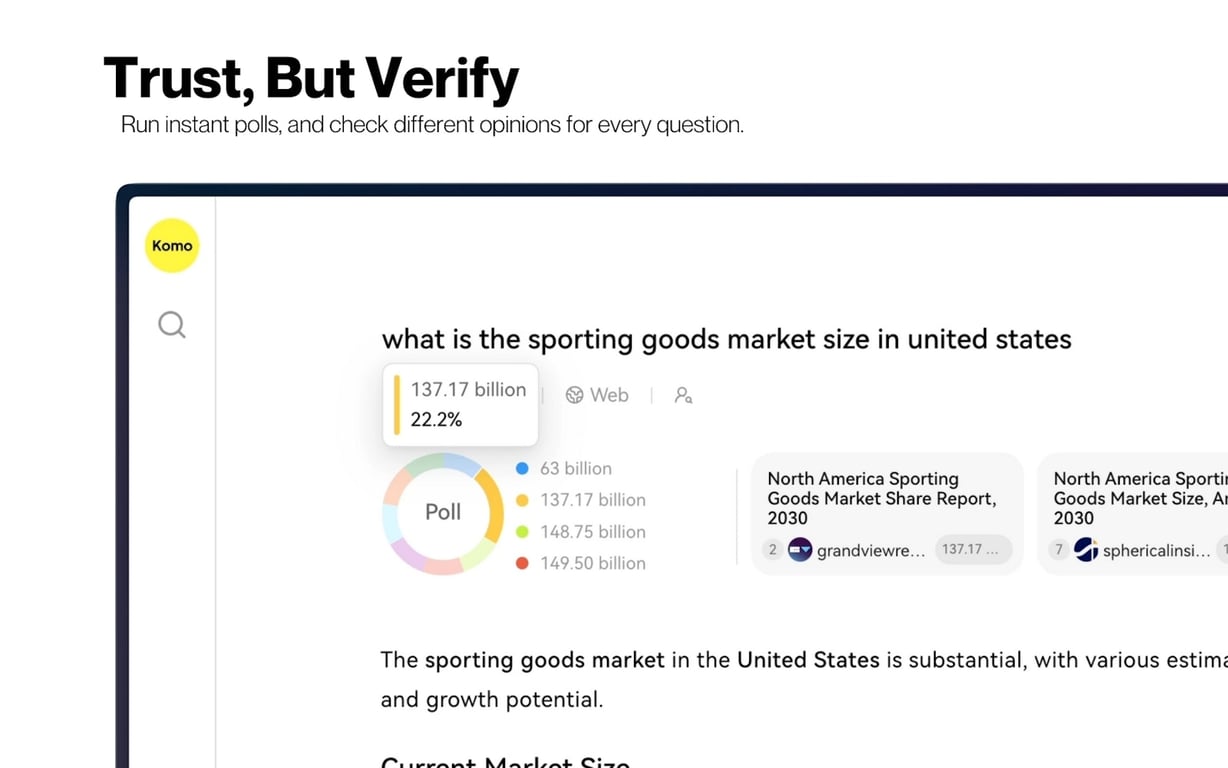Click the globe icon next to Web
1228x768 pixels.
(x=574, y=395)
